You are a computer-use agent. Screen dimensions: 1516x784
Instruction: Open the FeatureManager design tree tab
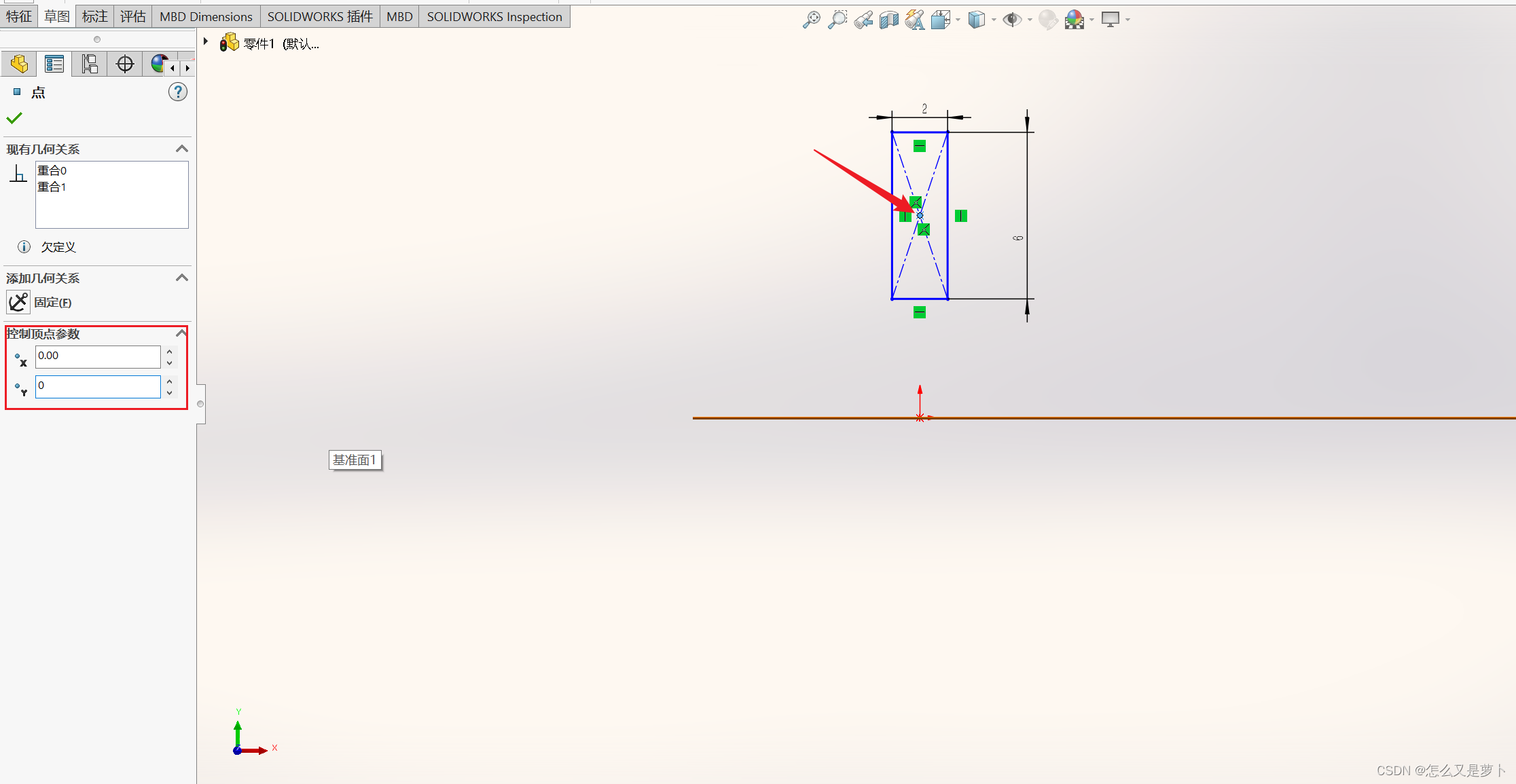pos(19,64)
